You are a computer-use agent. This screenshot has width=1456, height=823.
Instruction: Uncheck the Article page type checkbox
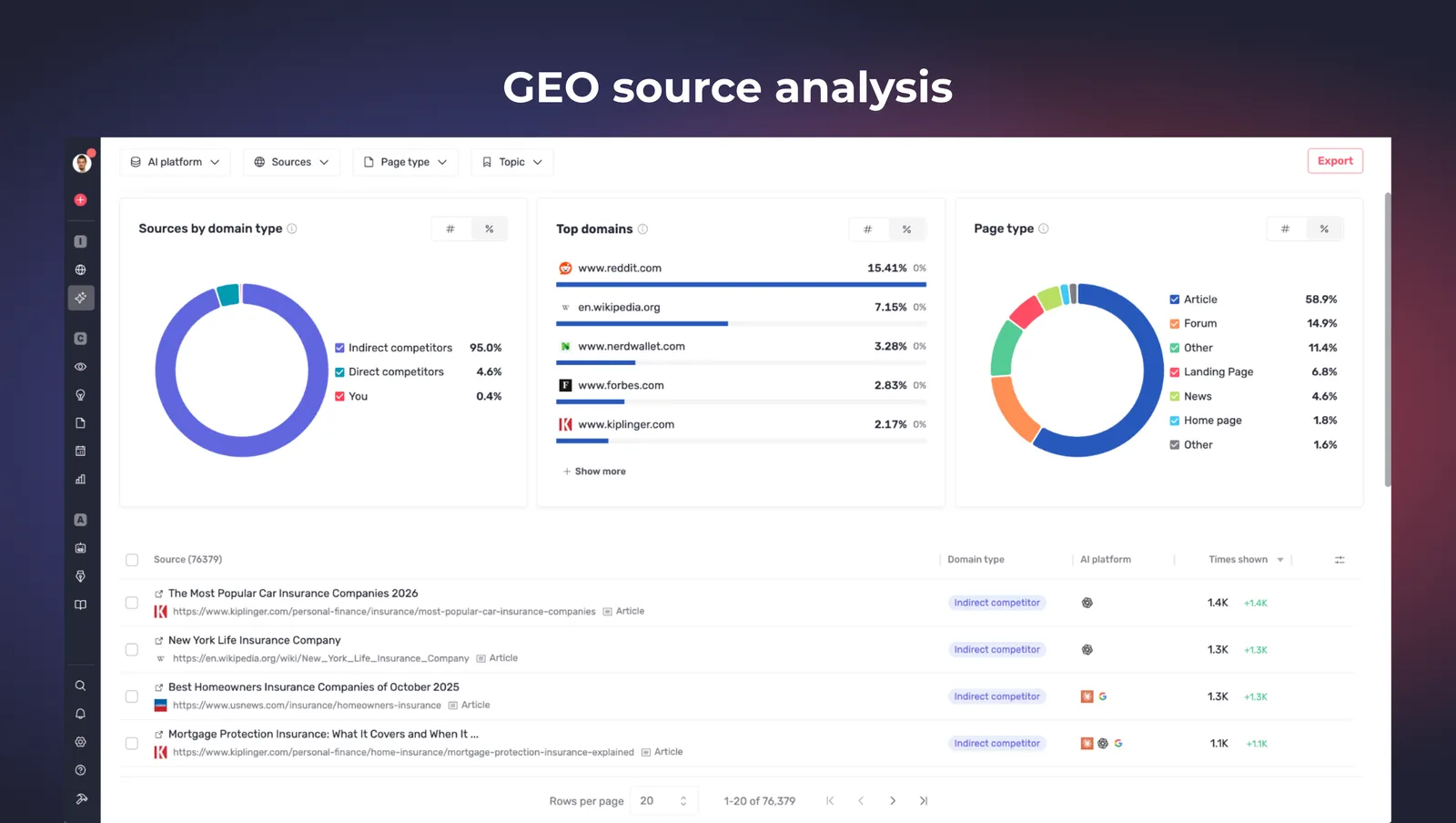click(x=1175, y=300)
